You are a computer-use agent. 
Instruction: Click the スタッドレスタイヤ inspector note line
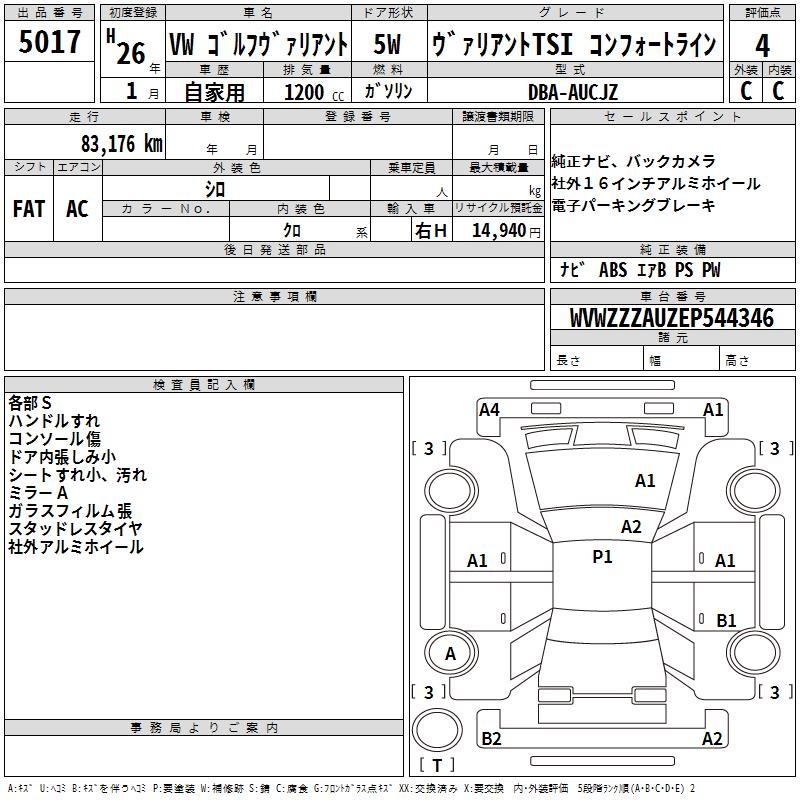point(76,528)
